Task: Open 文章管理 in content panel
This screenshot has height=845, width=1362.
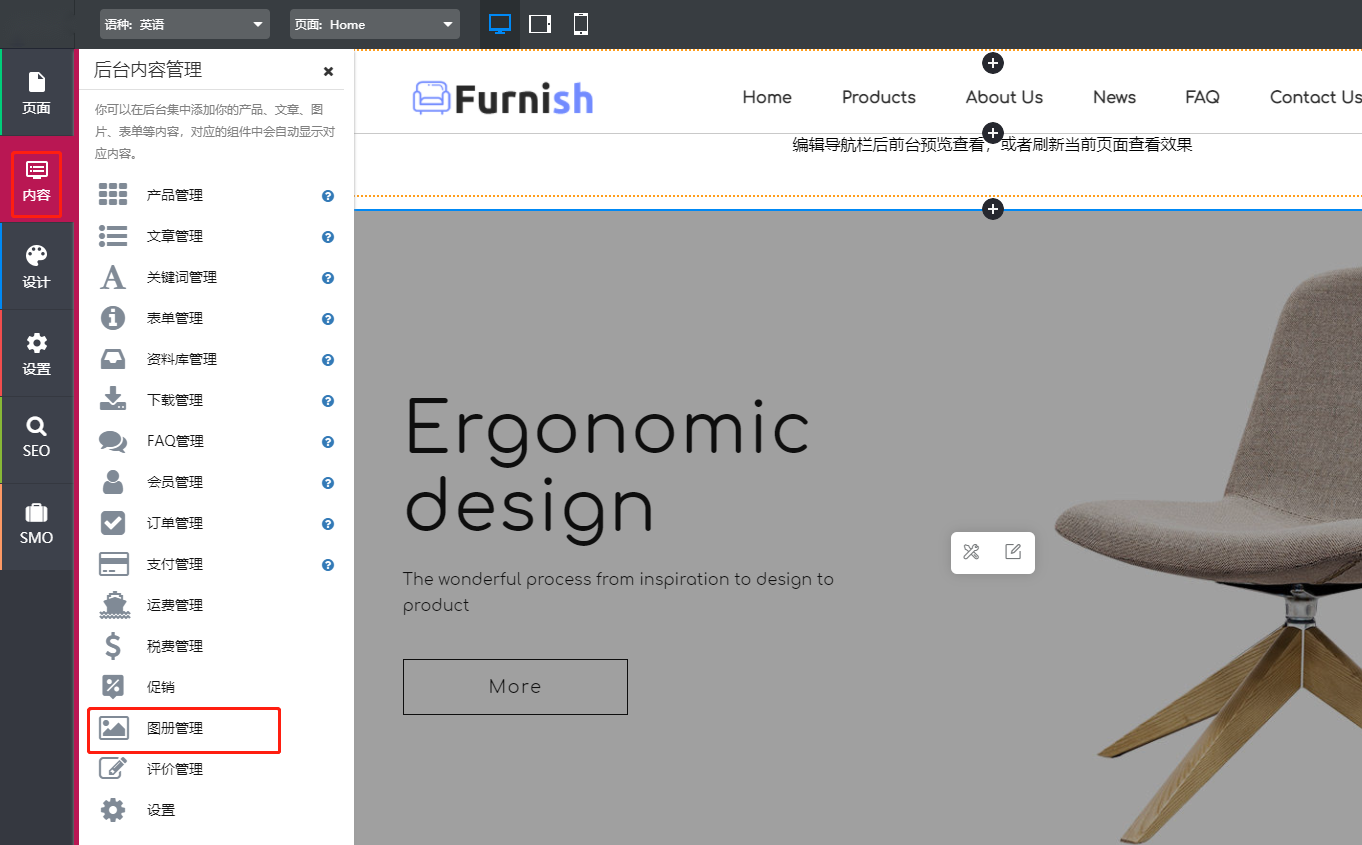Action: coord(175,236)
